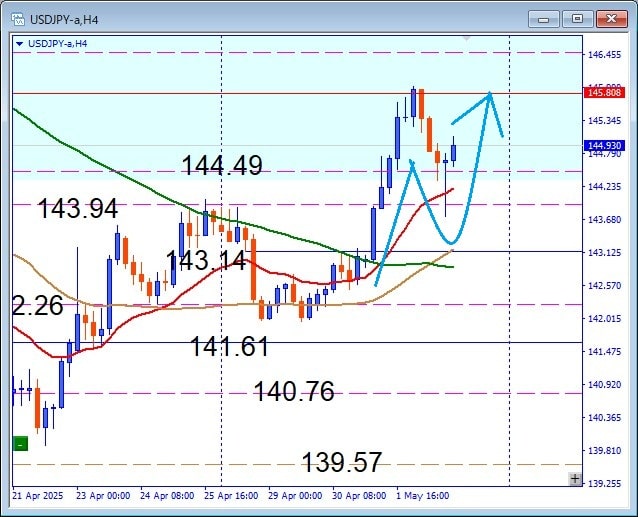
Task: Click the 141.475 price scale value
Action: click(x=605, y=351)
